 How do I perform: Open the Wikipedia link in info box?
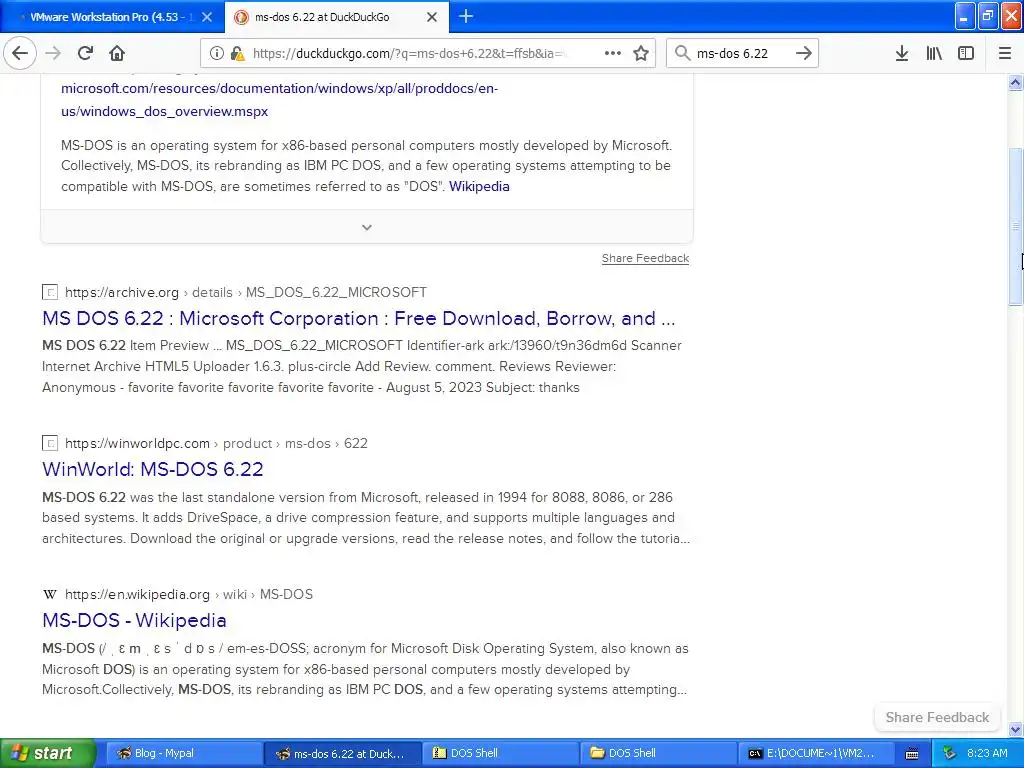click(479, 186)
